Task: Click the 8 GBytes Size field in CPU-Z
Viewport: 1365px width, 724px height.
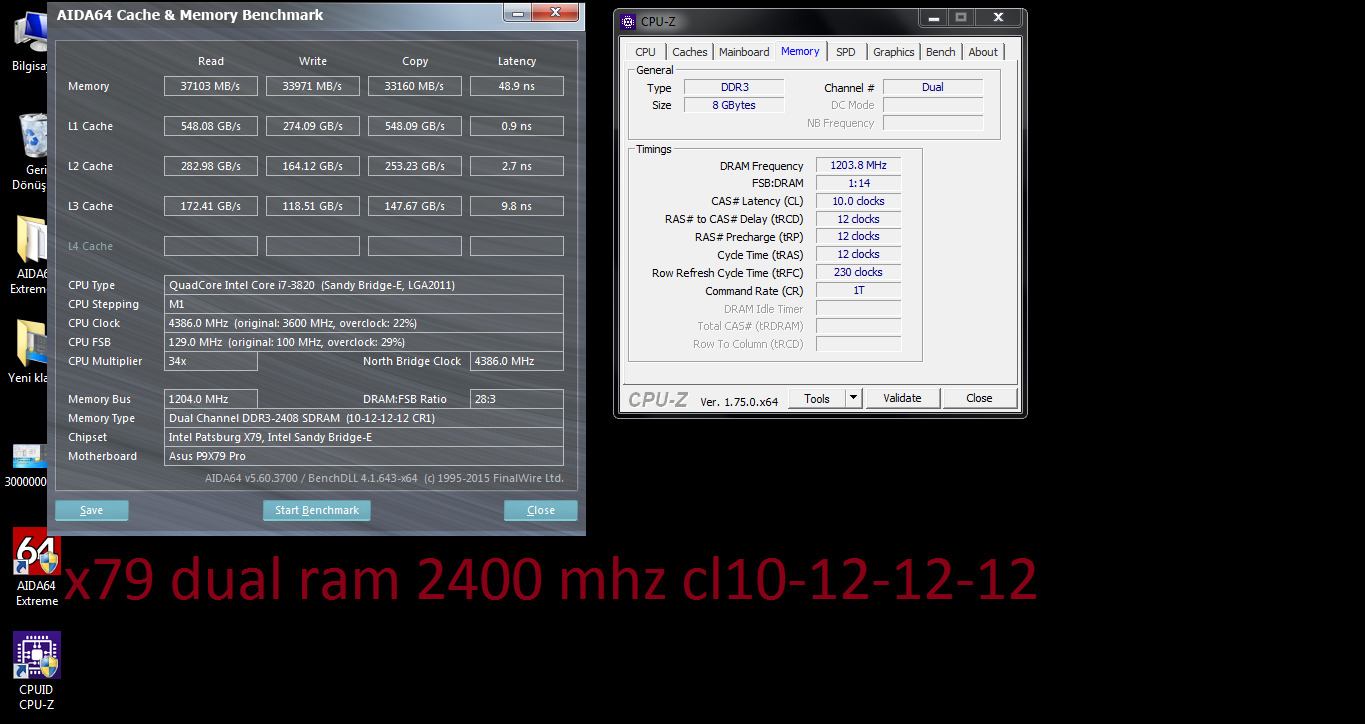Action: pos(734,105)
